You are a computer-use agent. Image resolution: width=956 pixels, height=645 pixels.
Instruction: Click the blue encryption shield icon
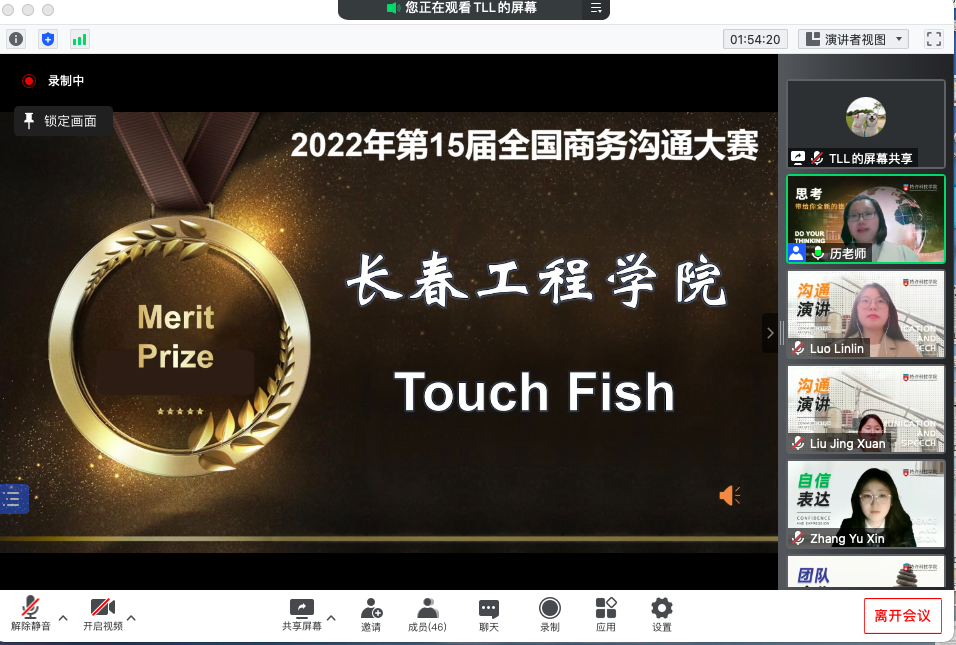pyautogui.click(x=47, y=39)
